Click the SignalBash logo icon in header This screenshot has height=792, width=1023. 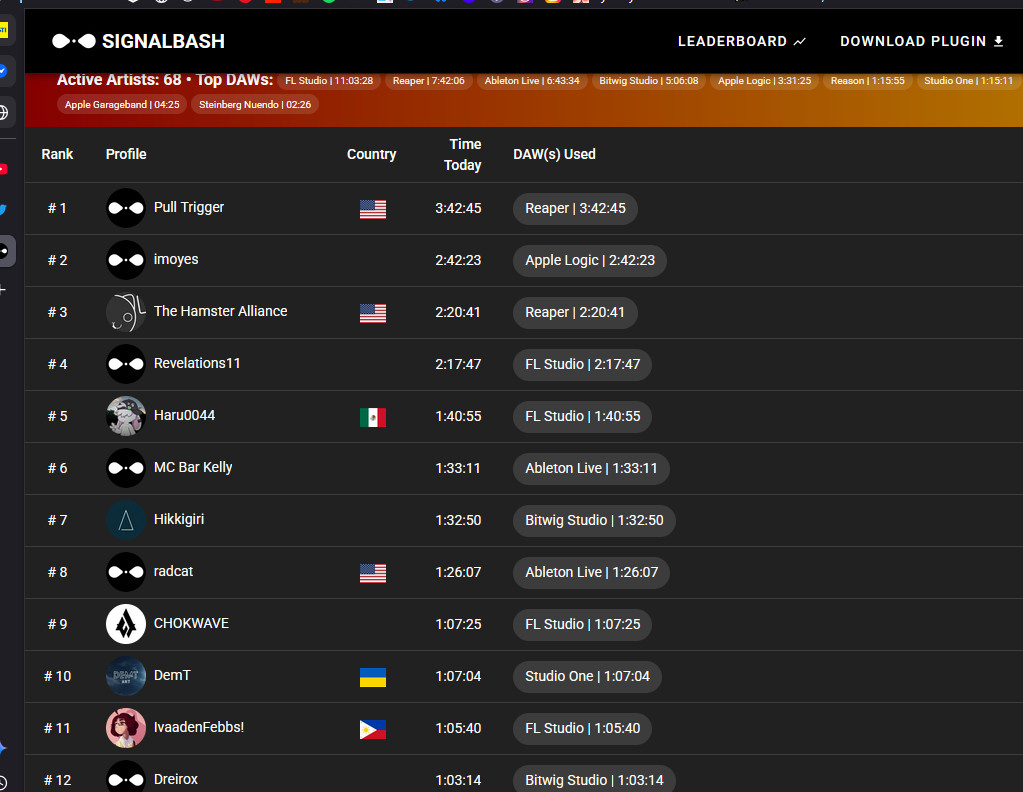click(74, 41)
